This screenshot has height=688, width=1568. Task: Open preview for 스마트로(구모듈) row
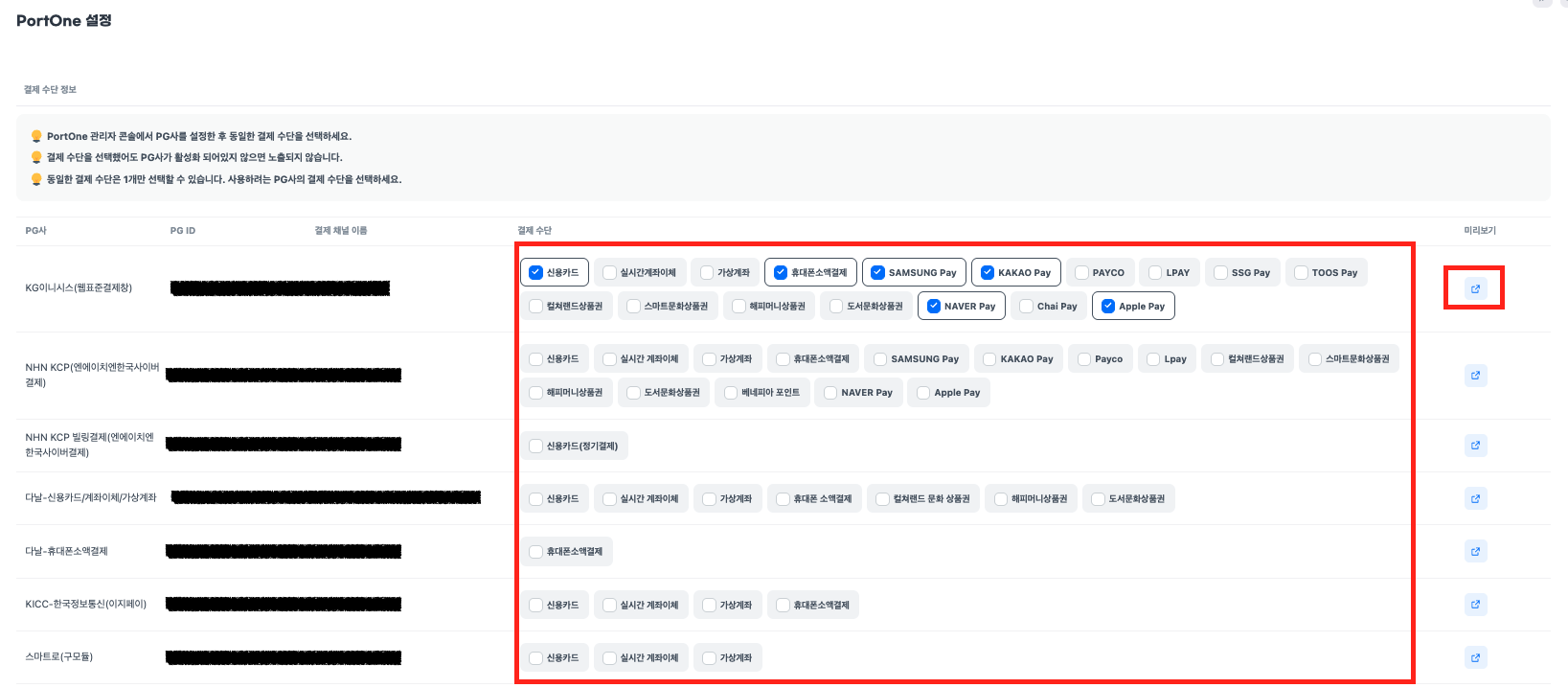point(1475,657)
